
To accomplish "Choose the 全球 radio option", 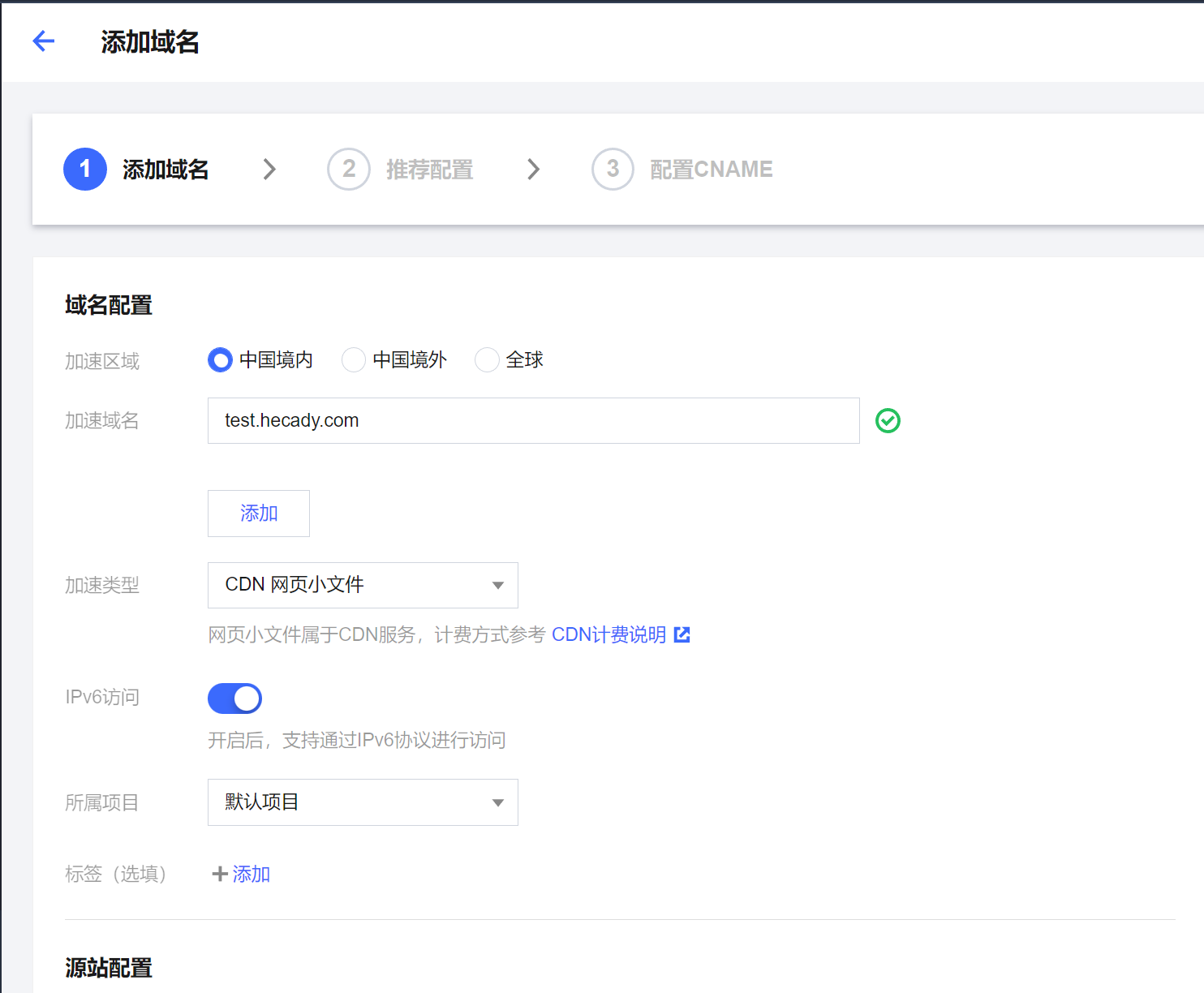I will (487, 359).
